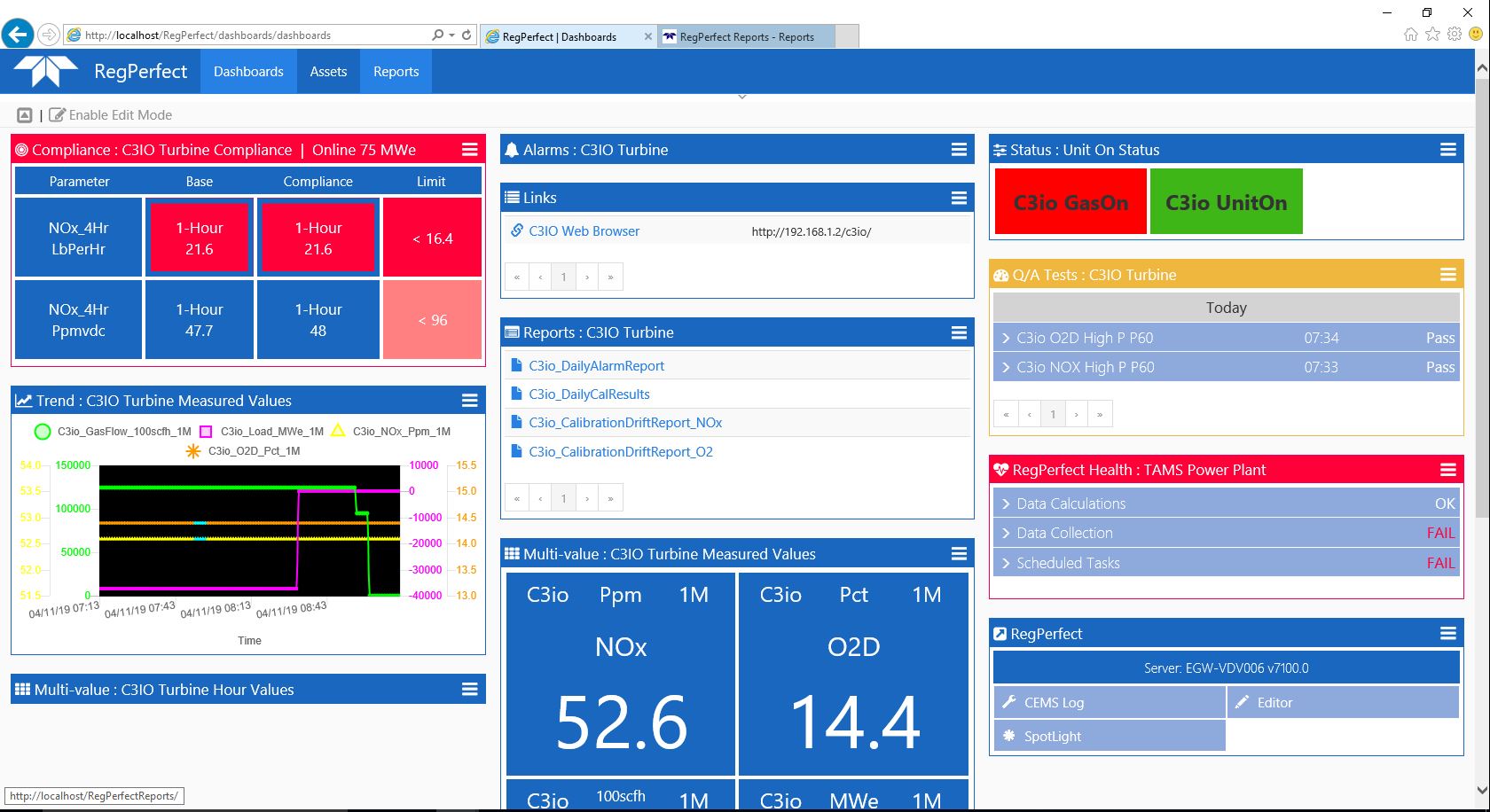
Task: Click the Teledyne RegPerfect logo
Action: pyautogui.click(x=47, y=71)
